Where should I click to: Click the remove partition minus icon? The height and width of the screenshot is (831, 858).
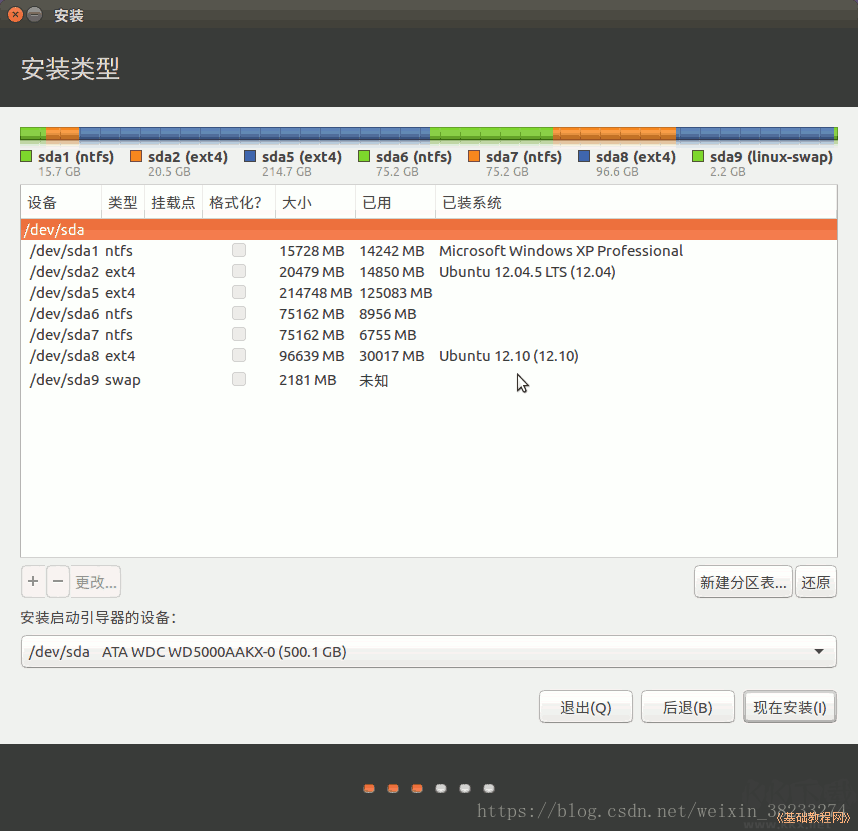point(57,581)
